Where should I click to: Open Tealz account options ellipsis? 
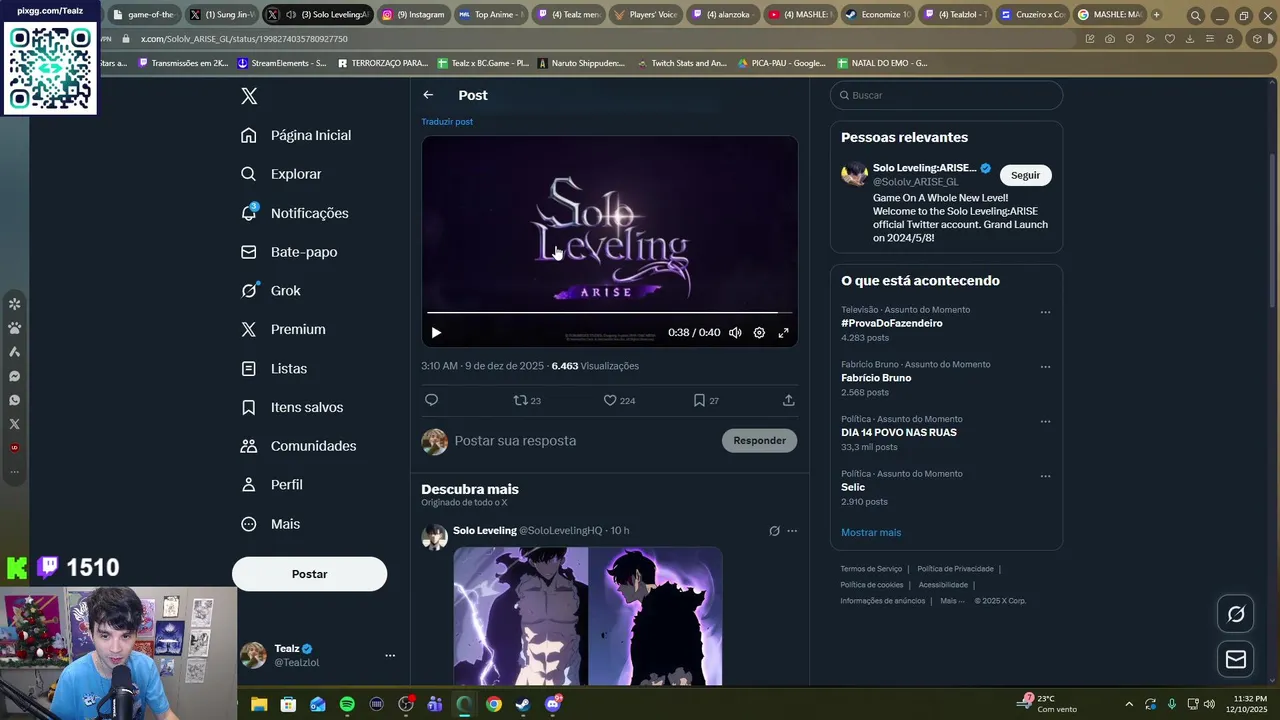390,656
